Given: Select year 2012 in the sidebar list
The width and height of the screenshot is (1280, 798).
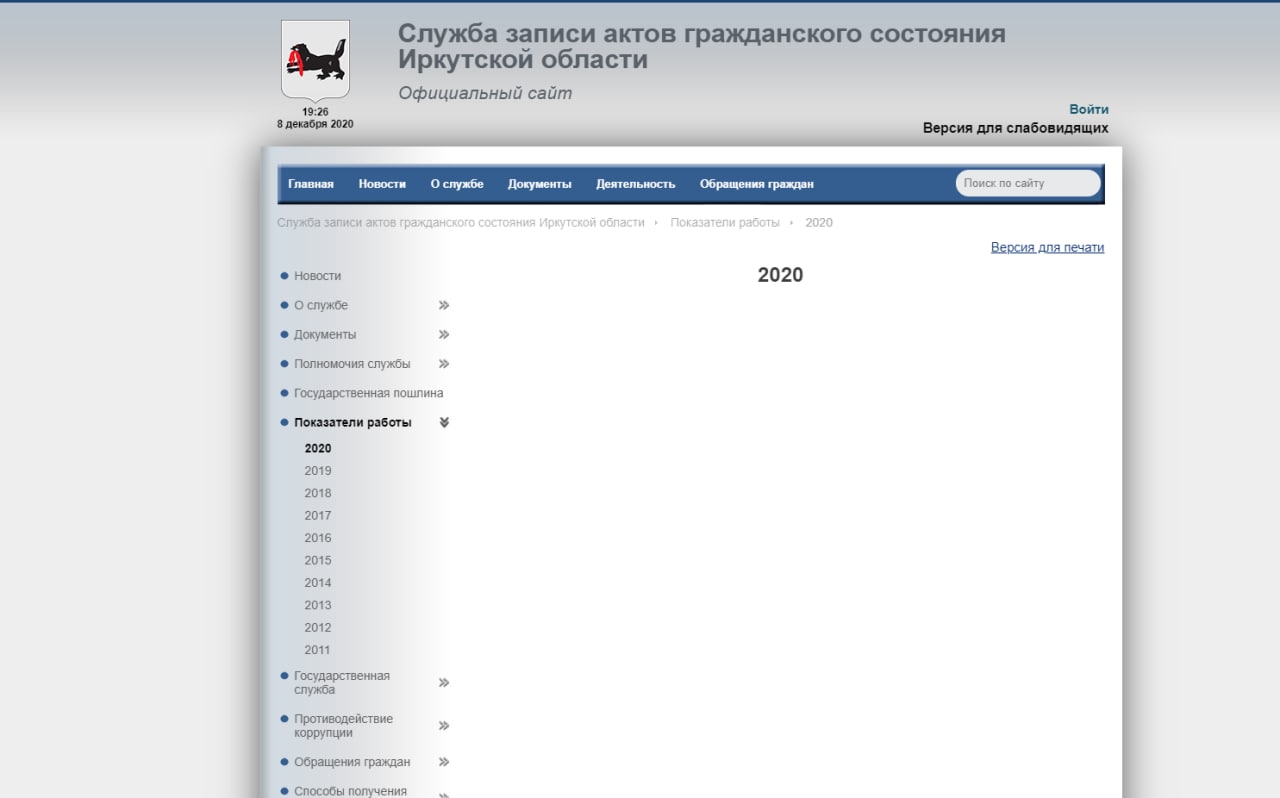Looking at the screenshot, I should point(318,628).
